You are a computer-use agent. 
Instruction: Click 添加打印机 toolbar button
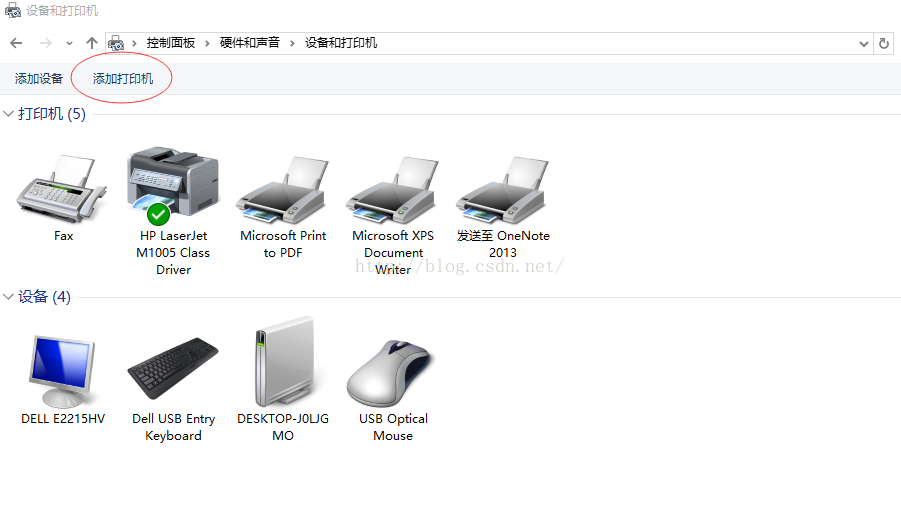[x=123, y=79]
